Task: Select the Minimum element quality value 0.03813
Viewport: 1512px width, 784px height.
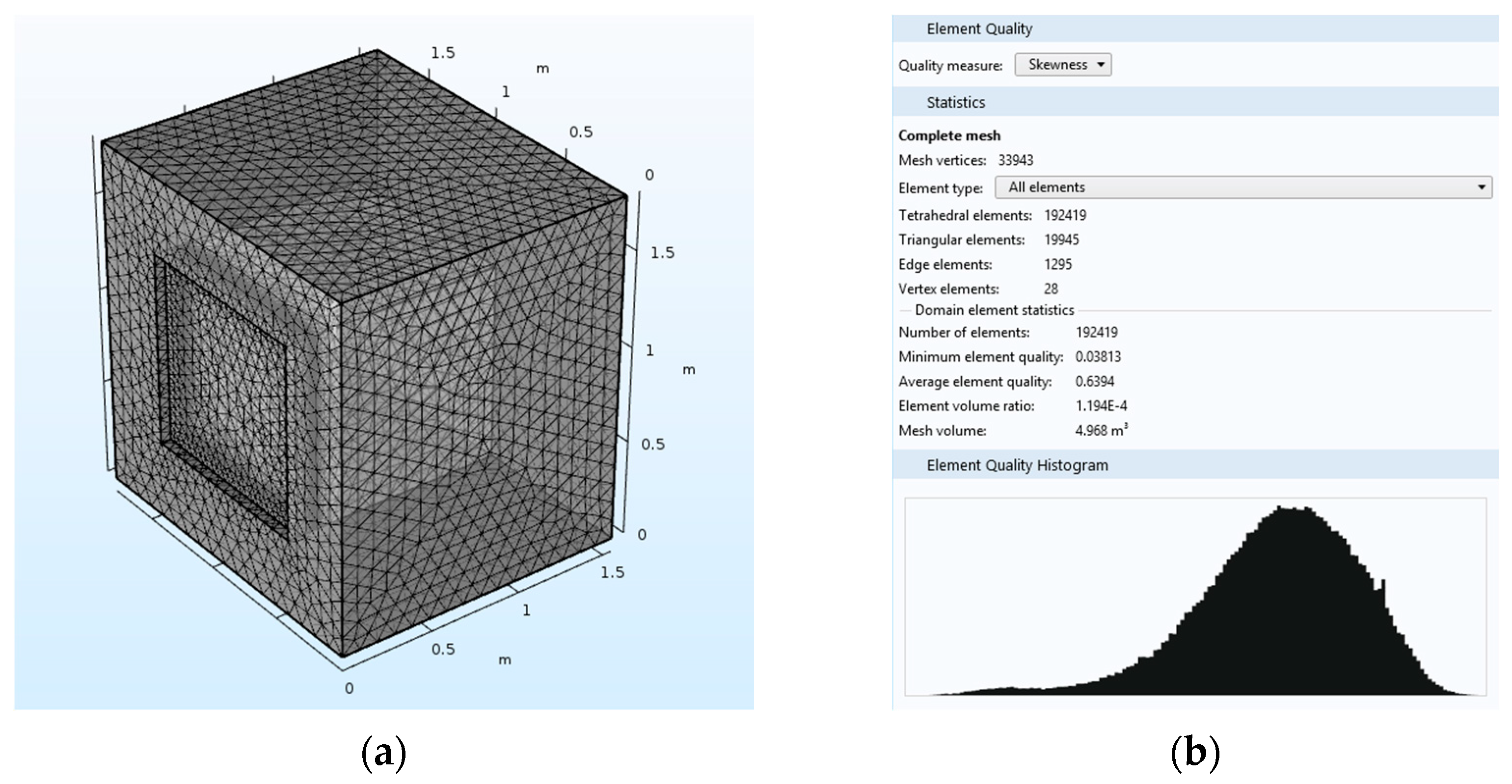Action: click(1098, 357)
